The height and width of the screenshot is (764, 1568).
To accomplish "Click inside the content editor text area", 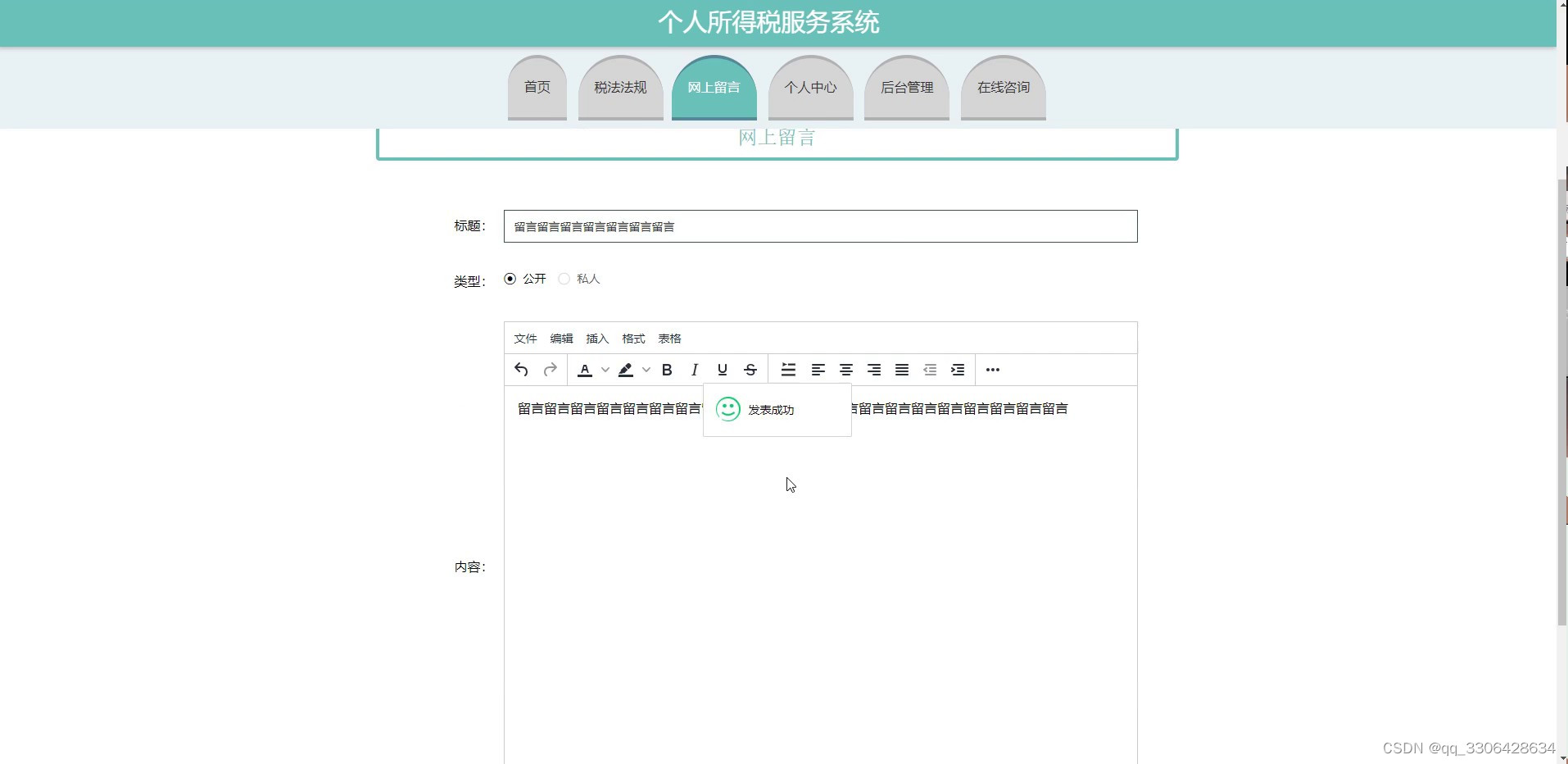I will click(820, 574).
